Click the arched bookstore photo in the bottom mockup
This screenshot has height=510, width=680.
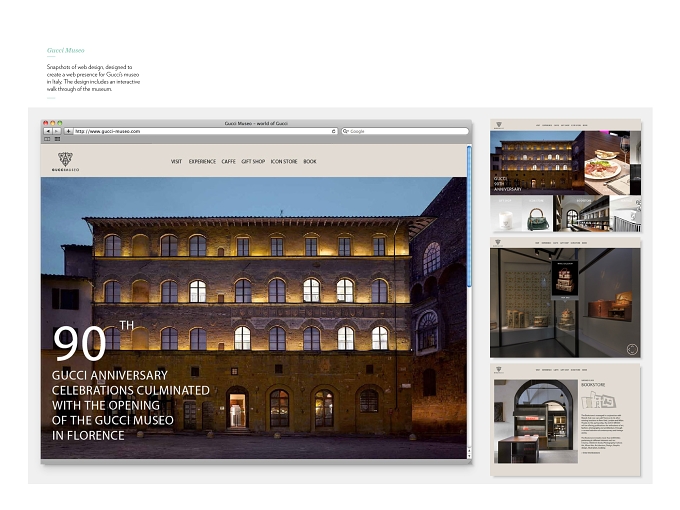point(536,422)
